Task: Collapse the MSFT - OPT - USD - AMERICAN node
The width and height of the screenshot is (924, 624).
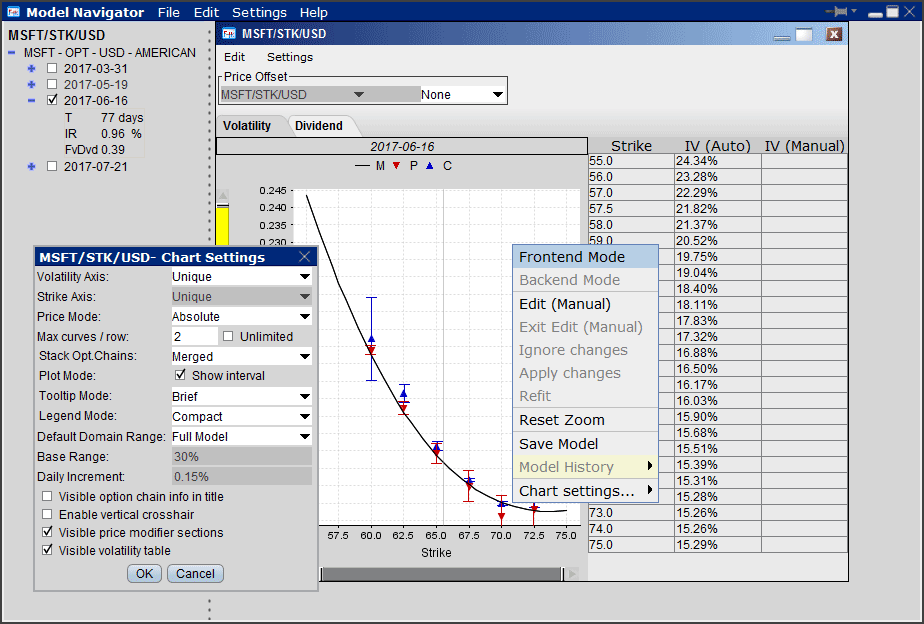Action: click(x=11, y=53)
